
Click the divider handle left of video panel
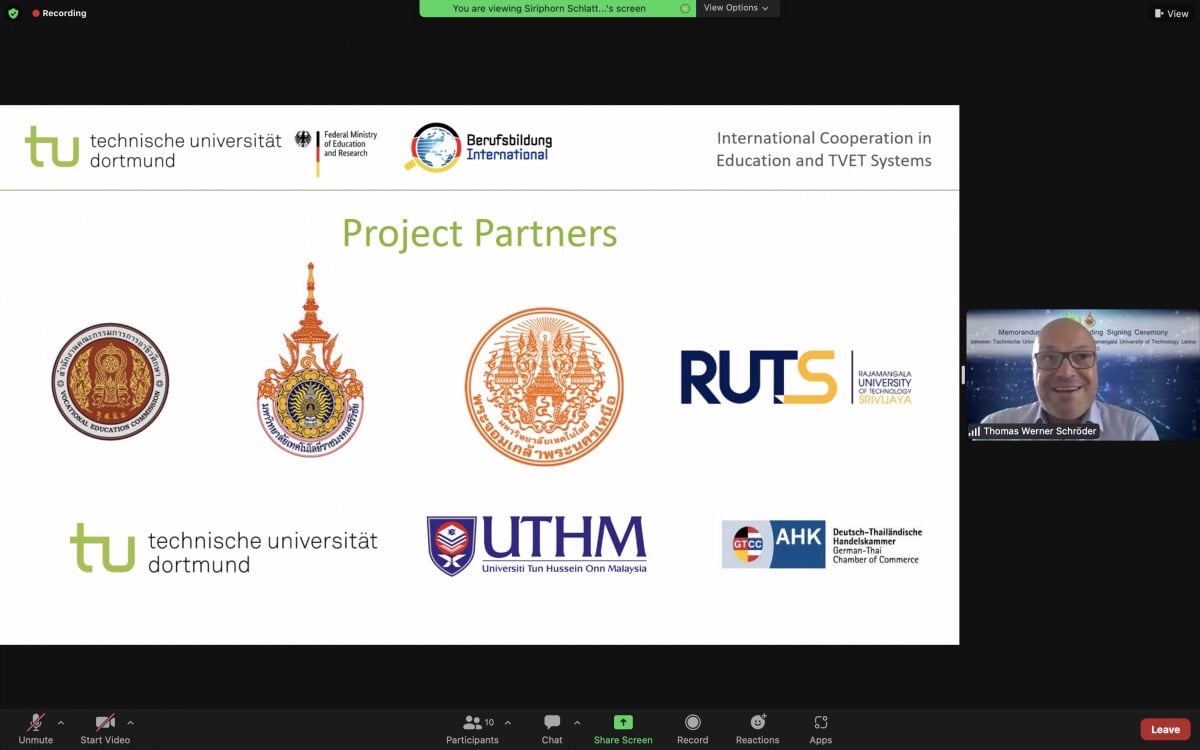(x=962, y=375)
